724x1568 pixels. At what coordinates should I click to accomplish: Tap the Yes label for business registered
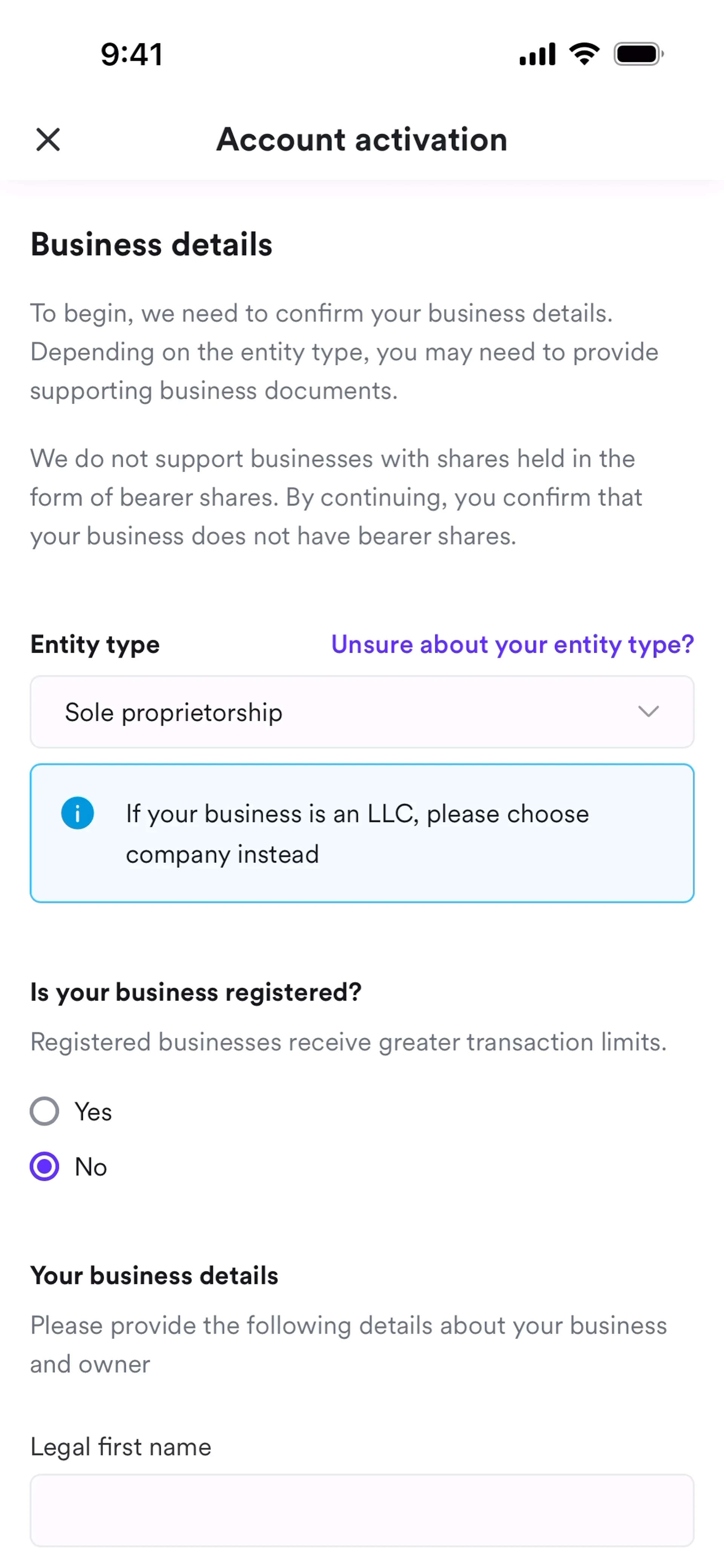tap(93, 1111)
